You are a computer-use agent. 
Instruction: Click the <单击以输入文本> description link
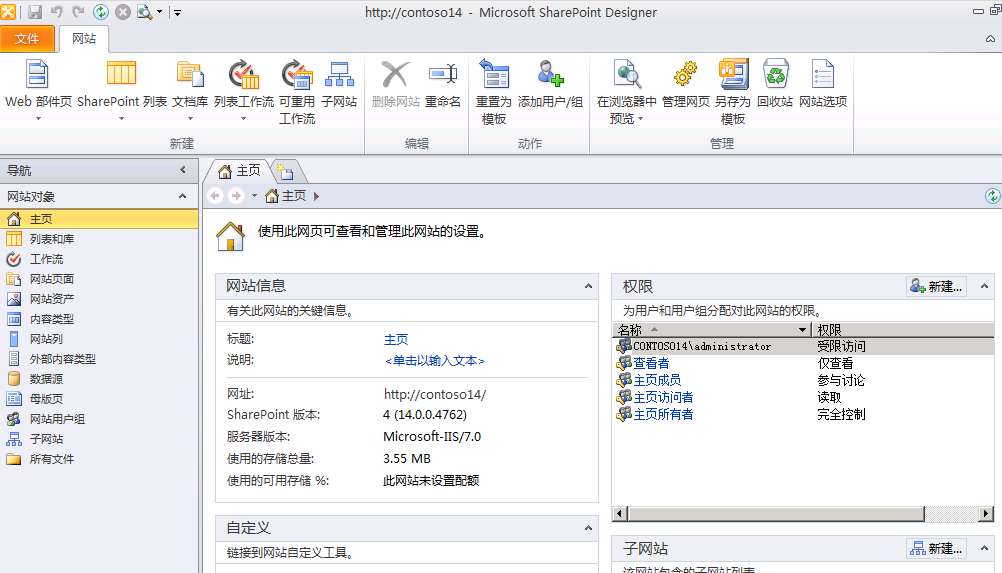pos(435,361)
